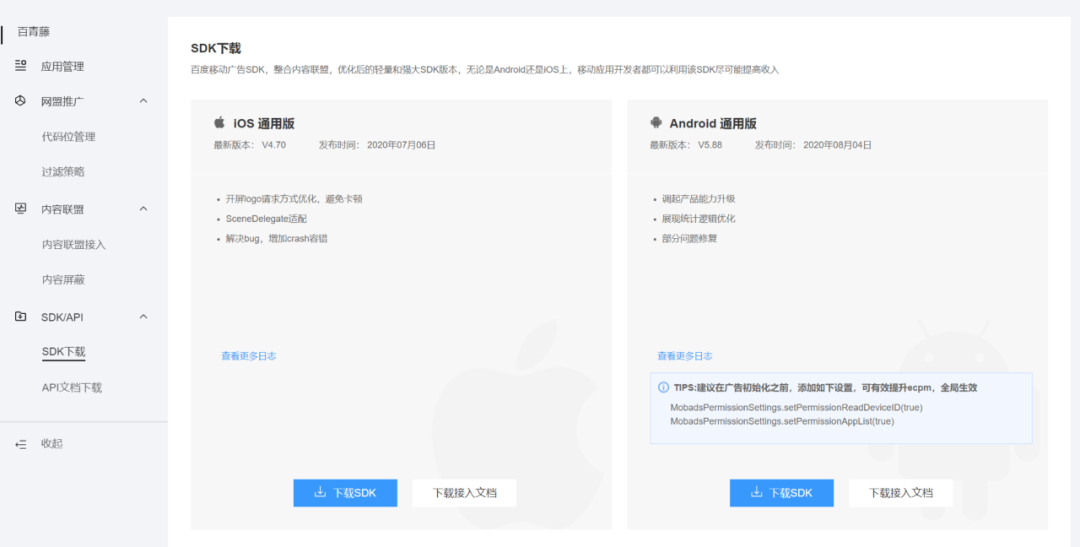
Task: View more logs for Android 通用版
Action: point(685,356)
